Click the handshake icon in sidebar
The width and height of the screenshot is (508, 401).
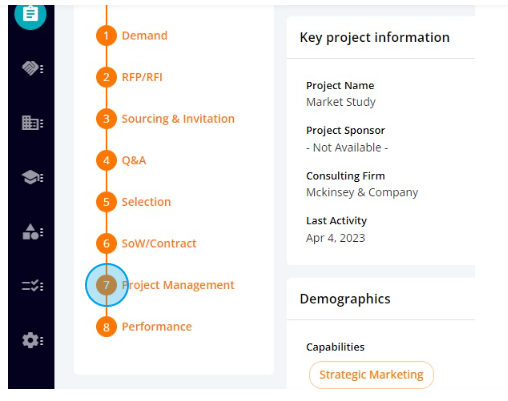pyautogui.click(x=32, y=69)
